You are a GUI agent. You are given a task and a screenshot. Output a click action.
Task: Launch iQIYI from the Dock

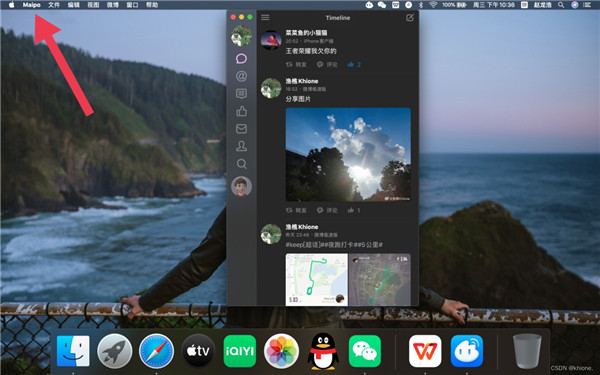tap(240, 351)
